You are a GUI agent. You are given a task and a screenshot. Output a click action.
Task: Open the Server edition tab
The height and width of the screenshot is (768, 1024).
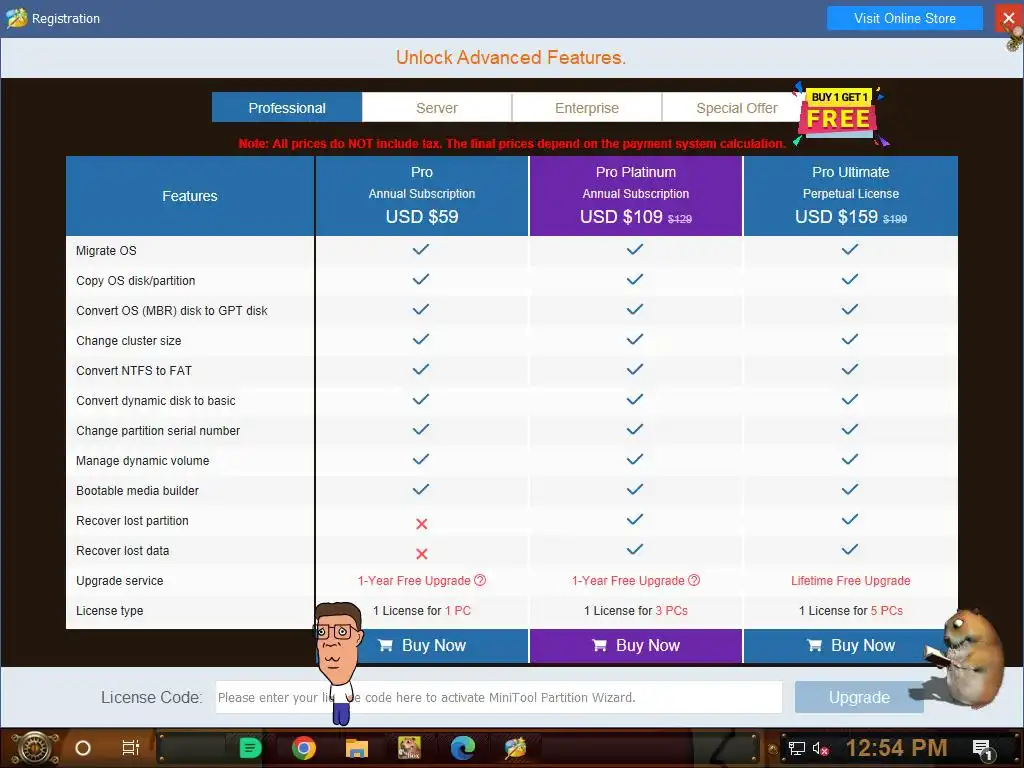(x=437, y=108)
